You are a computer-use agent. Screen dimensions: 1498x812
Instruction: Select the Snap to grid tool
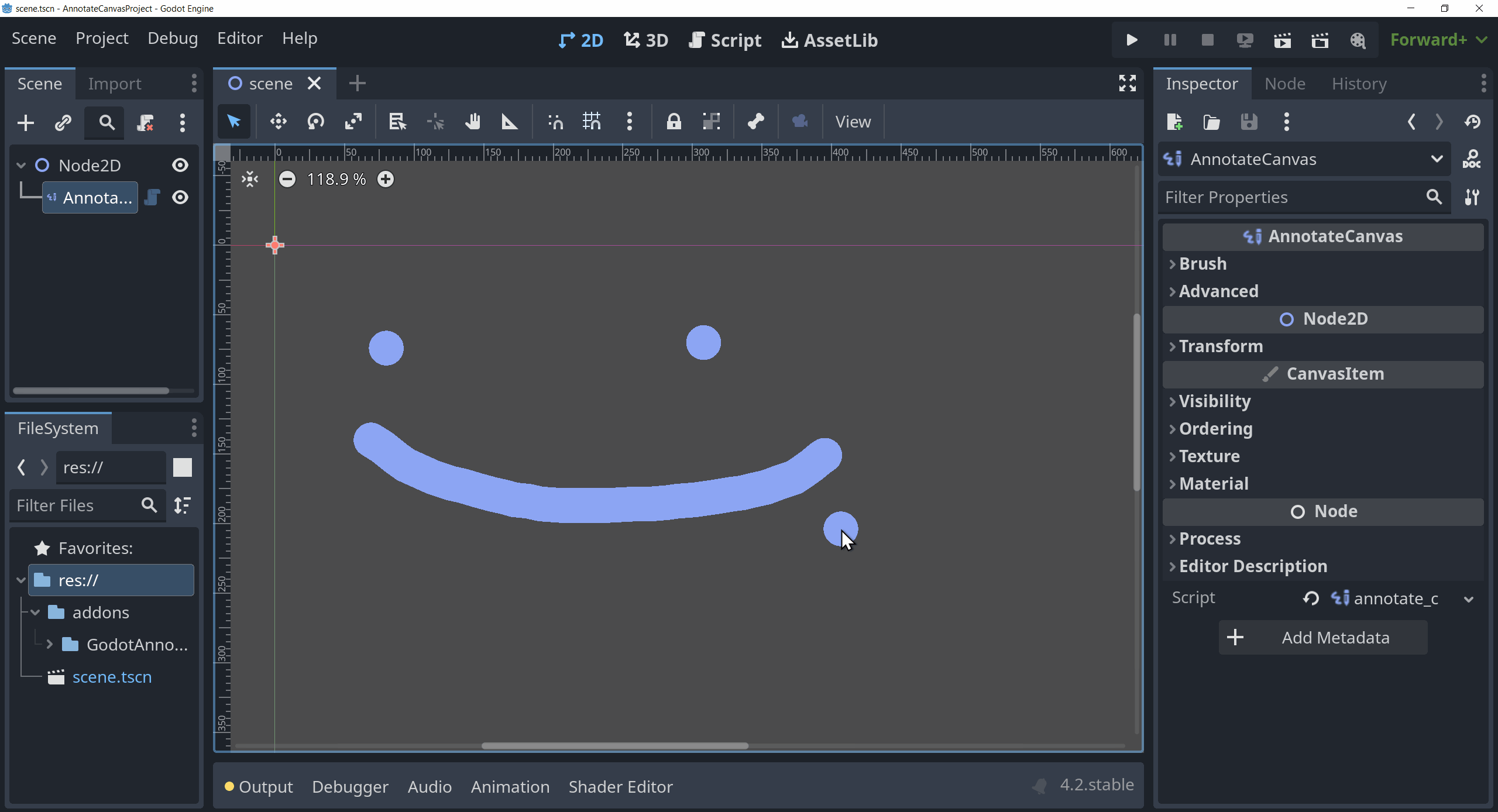(x=592, y=121)
